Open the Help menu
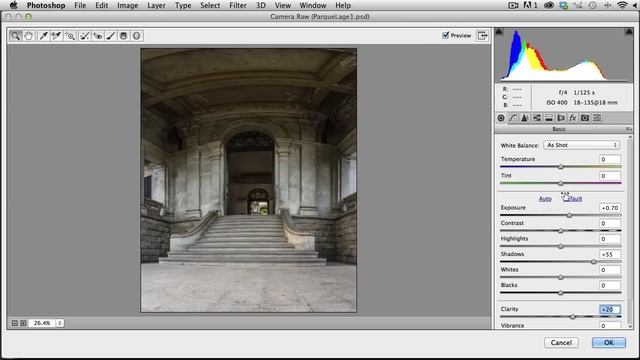The image size is (640, 360). pos(343,5)
